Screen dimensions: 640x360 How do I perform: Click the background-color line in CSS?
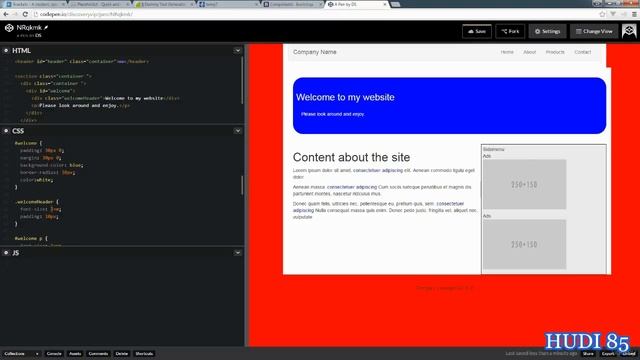pyautogui.click(x=51, y=165)
